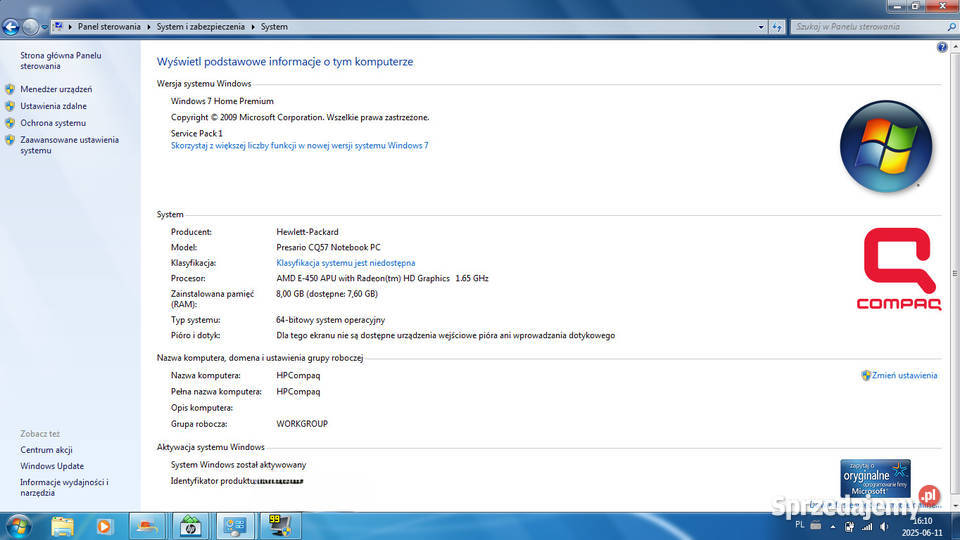Image resolution: width=960 pixels, height=540 pixels.
Task: Click the volume speaker icon
Action: click(x=885, y=527)
